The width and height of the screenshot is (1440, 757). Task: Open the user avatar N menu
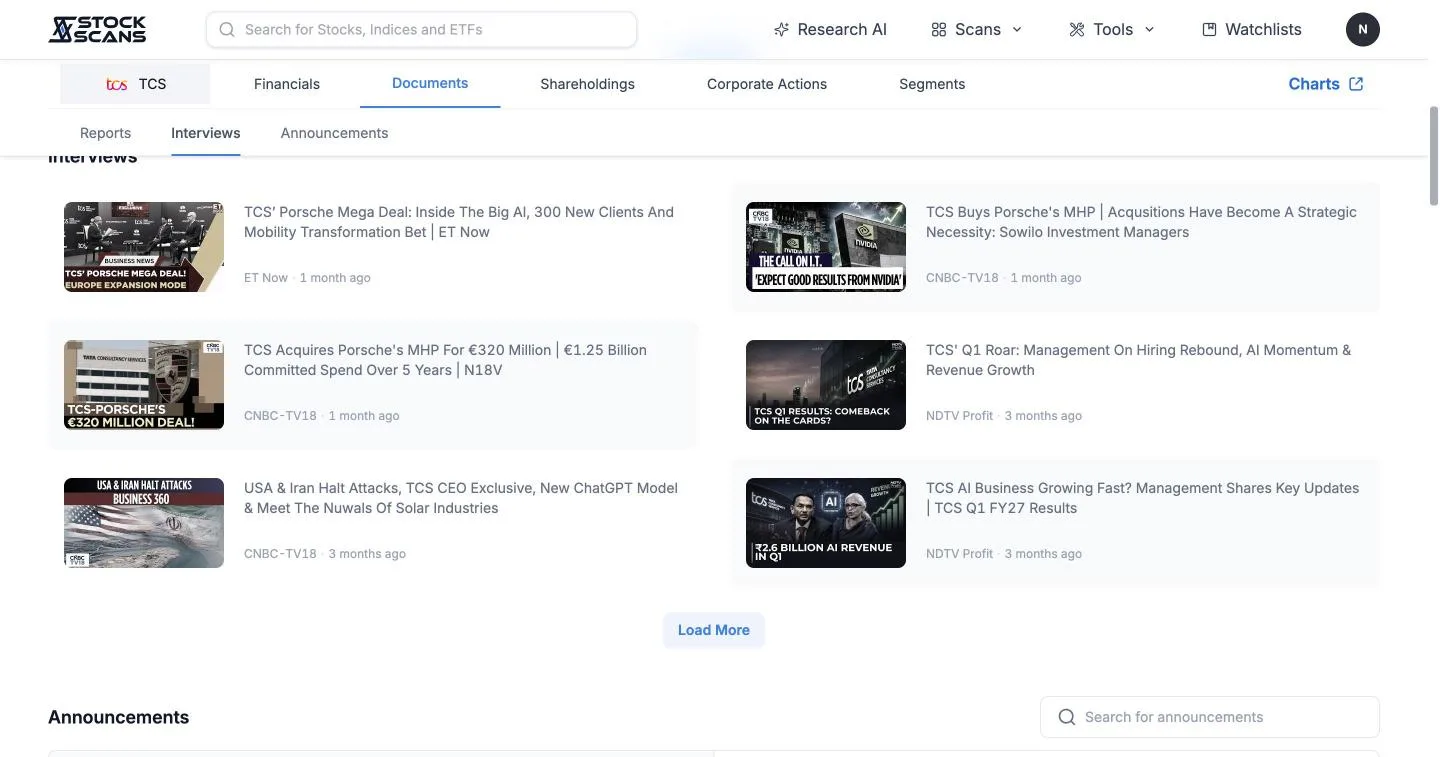[1362, 30]
